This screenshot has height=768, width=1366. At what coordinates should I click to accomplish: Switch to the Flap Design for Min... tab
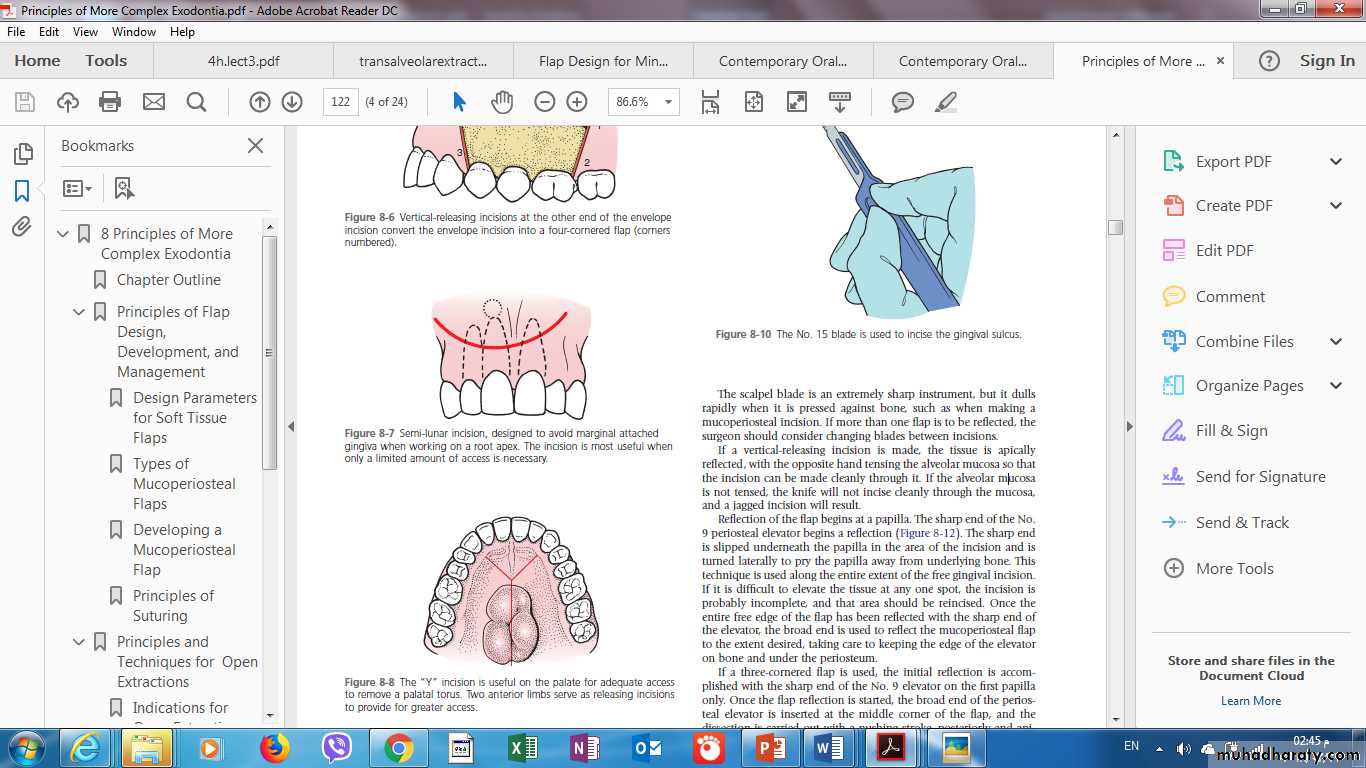tap(603, 61)
